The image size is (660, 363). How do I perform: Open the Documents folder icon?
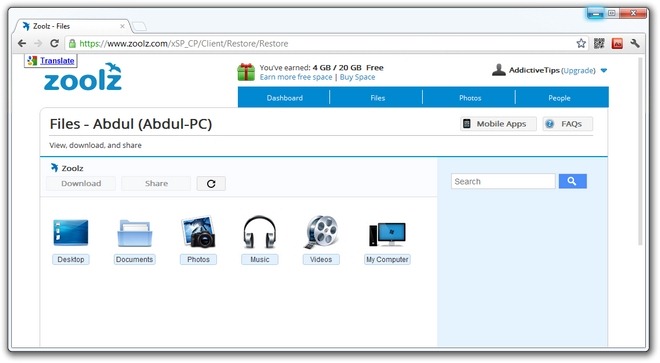point(135,232)
